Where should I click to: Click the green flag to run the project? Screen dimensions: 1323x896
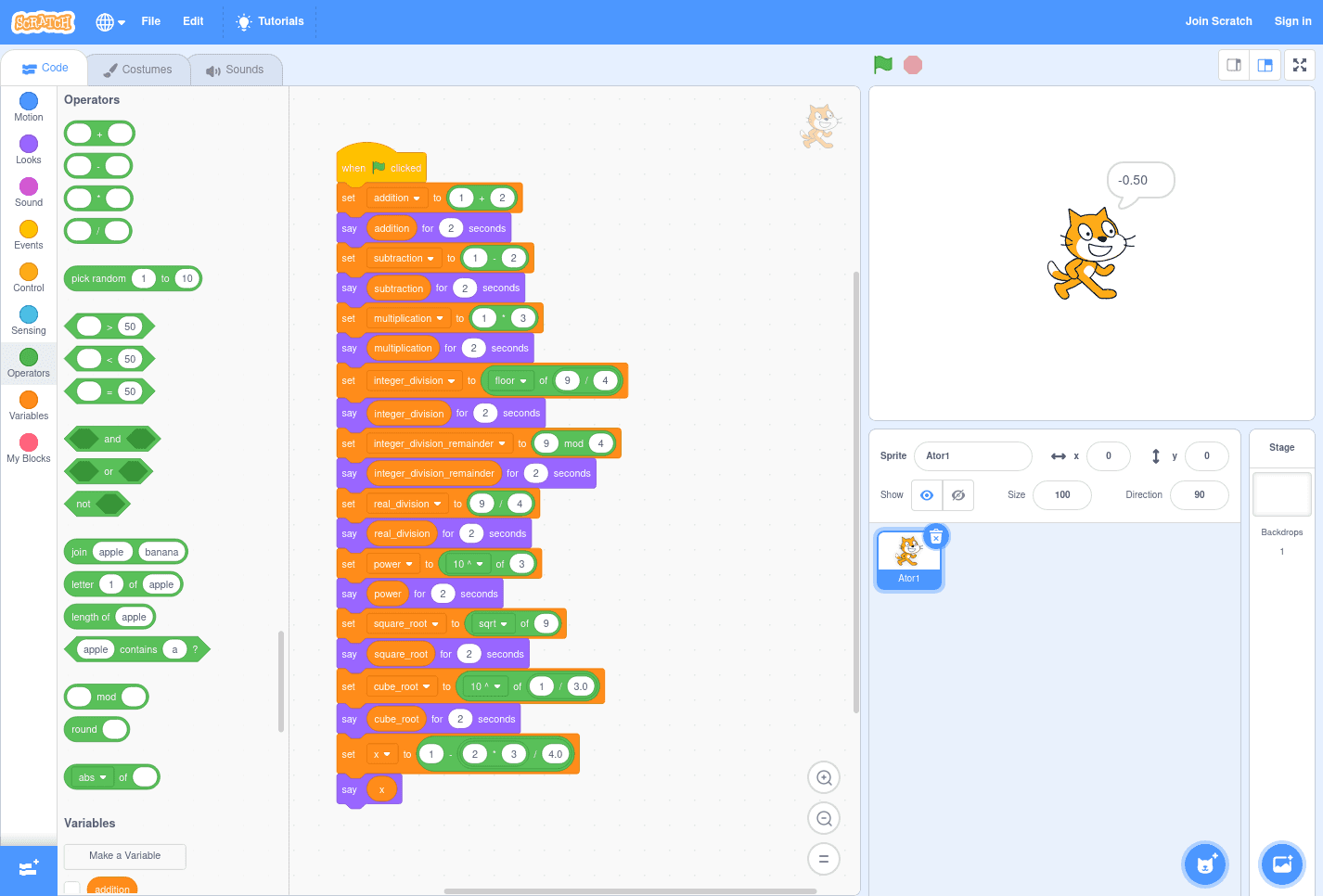point(883,65)
